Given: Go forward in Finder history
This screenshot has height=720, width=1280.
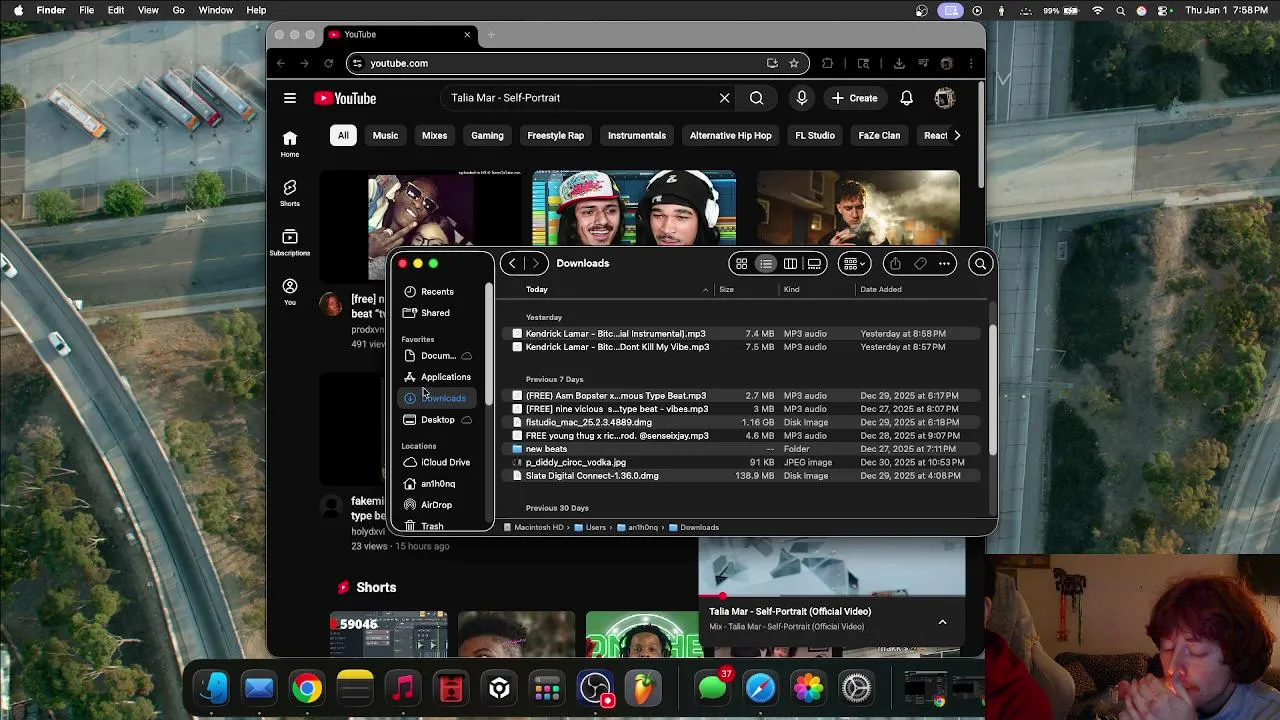Looking at the screenshot, I should coord(536,264).
